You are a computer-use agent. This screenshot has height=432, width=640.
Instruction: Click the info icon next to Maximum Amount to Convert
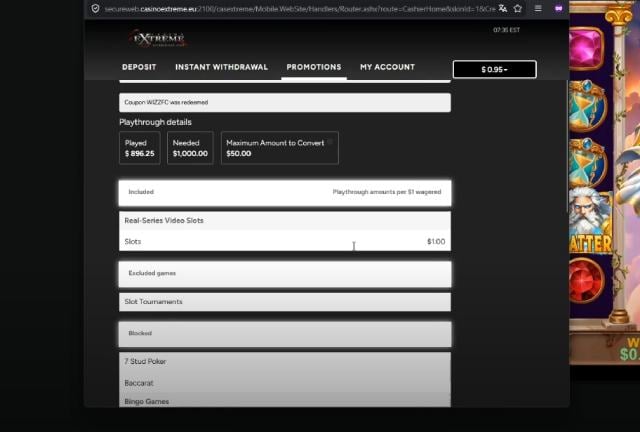pos(330,142)
